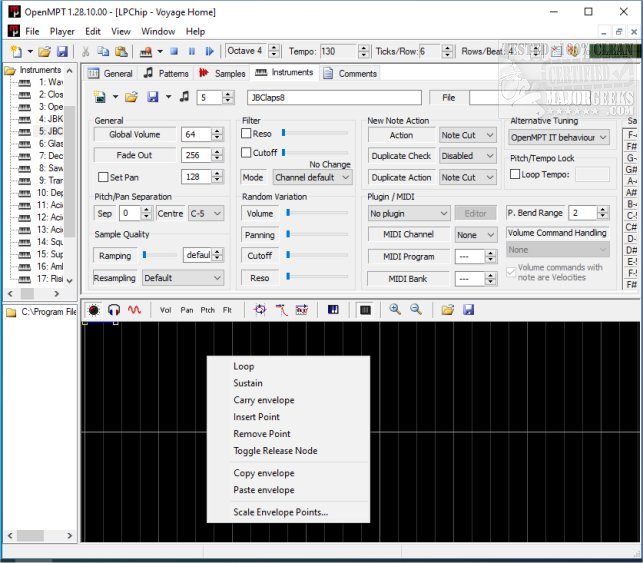The height and width of the screenshot is (563, 643).
Task: Click the Cut scissors icon
Action: 87,51
